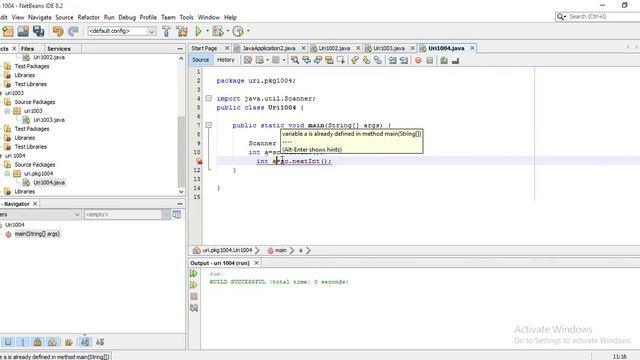
Task: Click Find Next Occurrence icon
Action: click(318, 60)
